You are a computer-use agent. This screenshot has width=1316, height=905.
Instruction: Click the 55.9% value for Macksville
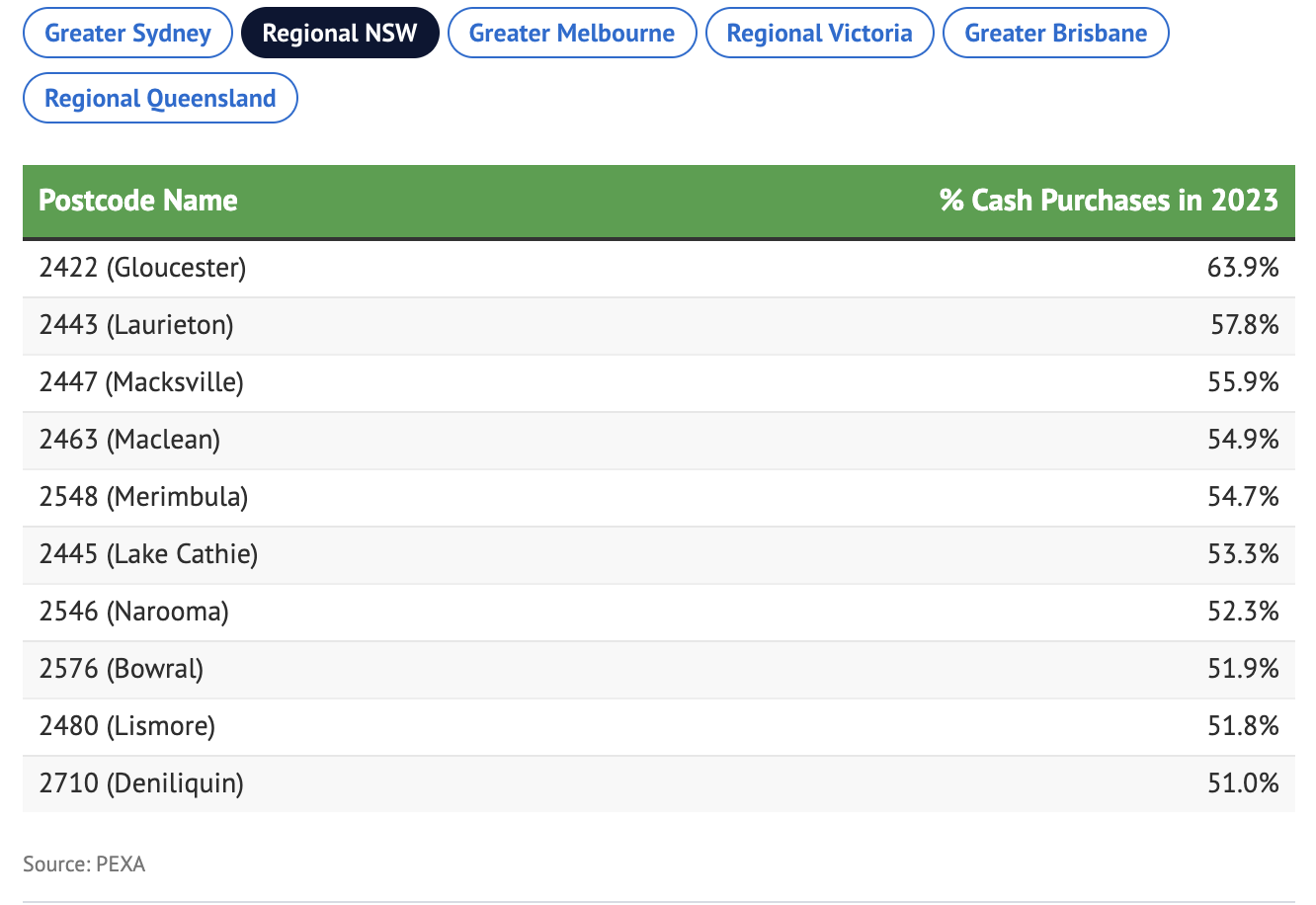(1243, 382)
